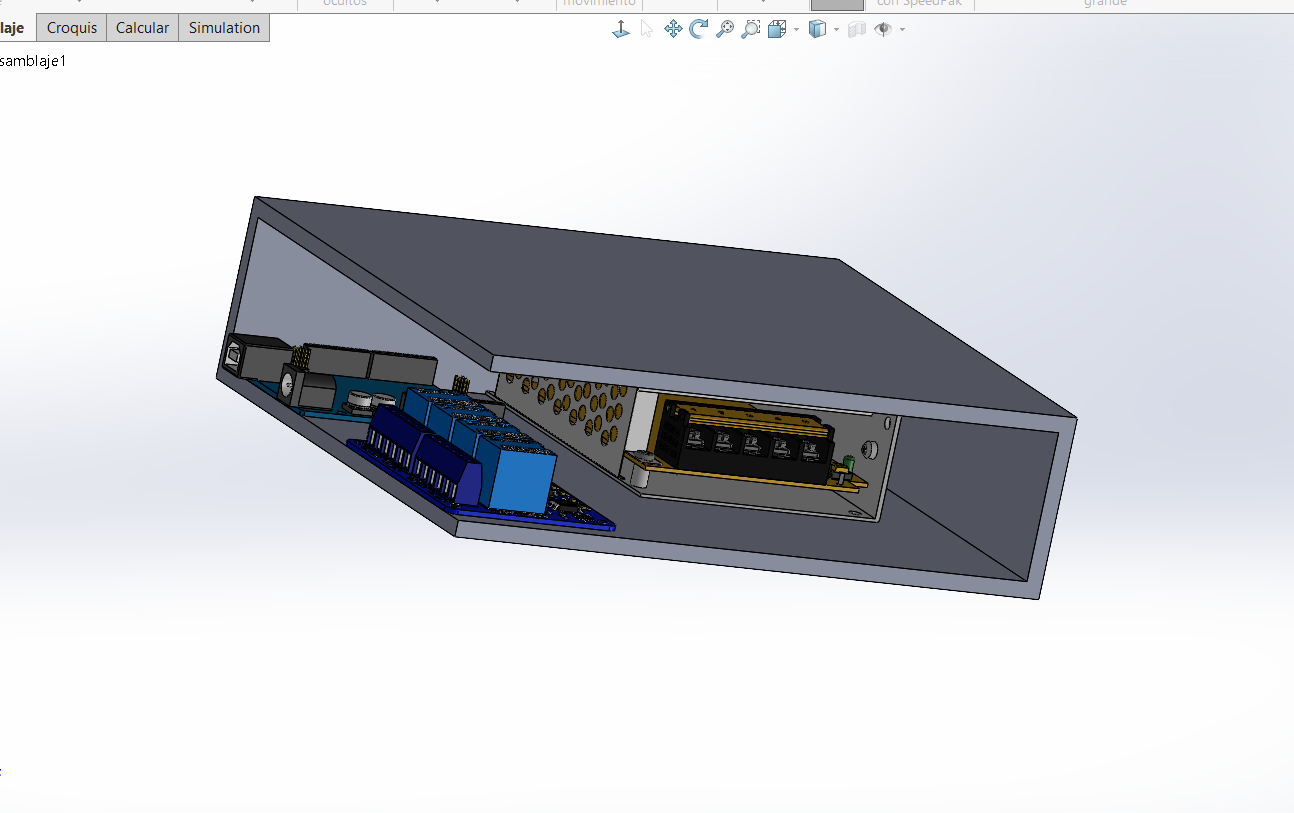Click the Display Style cube icon
Screen dimensions: 1294x813
(817, 29)
